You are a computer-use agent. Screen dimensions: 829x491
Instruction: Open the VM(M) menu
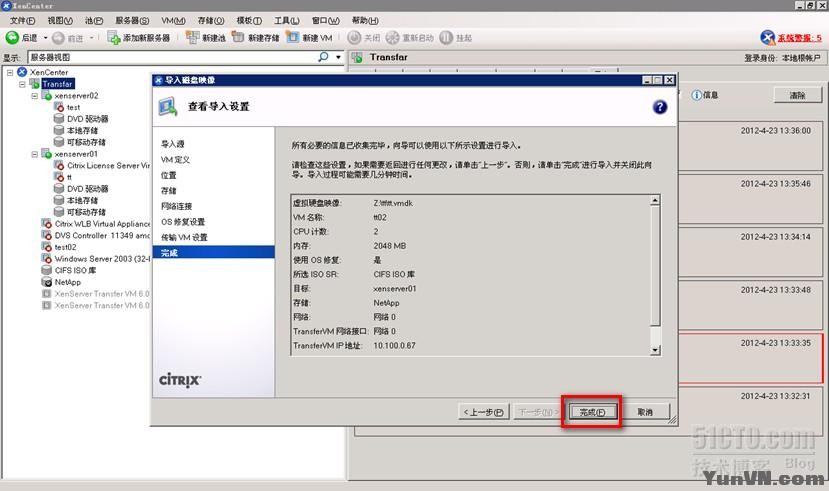(x=173, y=21)
